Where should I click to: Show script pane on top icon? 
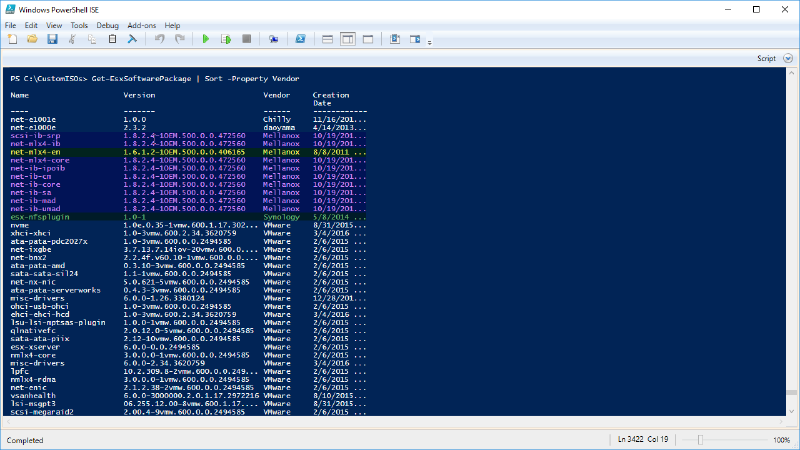pyautogui.click(x=328, y=39)
